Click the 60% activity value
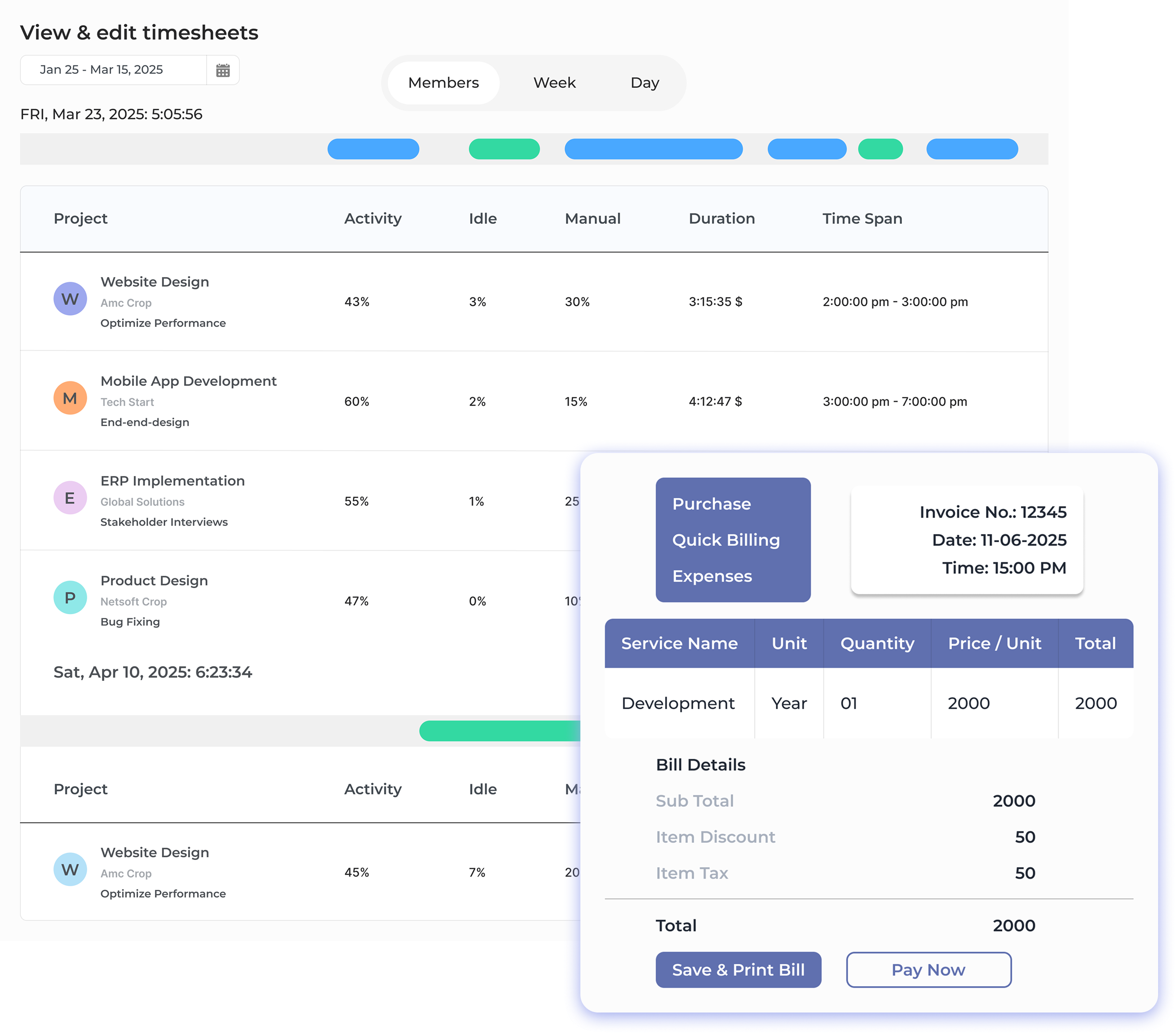Screen dimensions: 1176x1034 click(x=357, y=402)
